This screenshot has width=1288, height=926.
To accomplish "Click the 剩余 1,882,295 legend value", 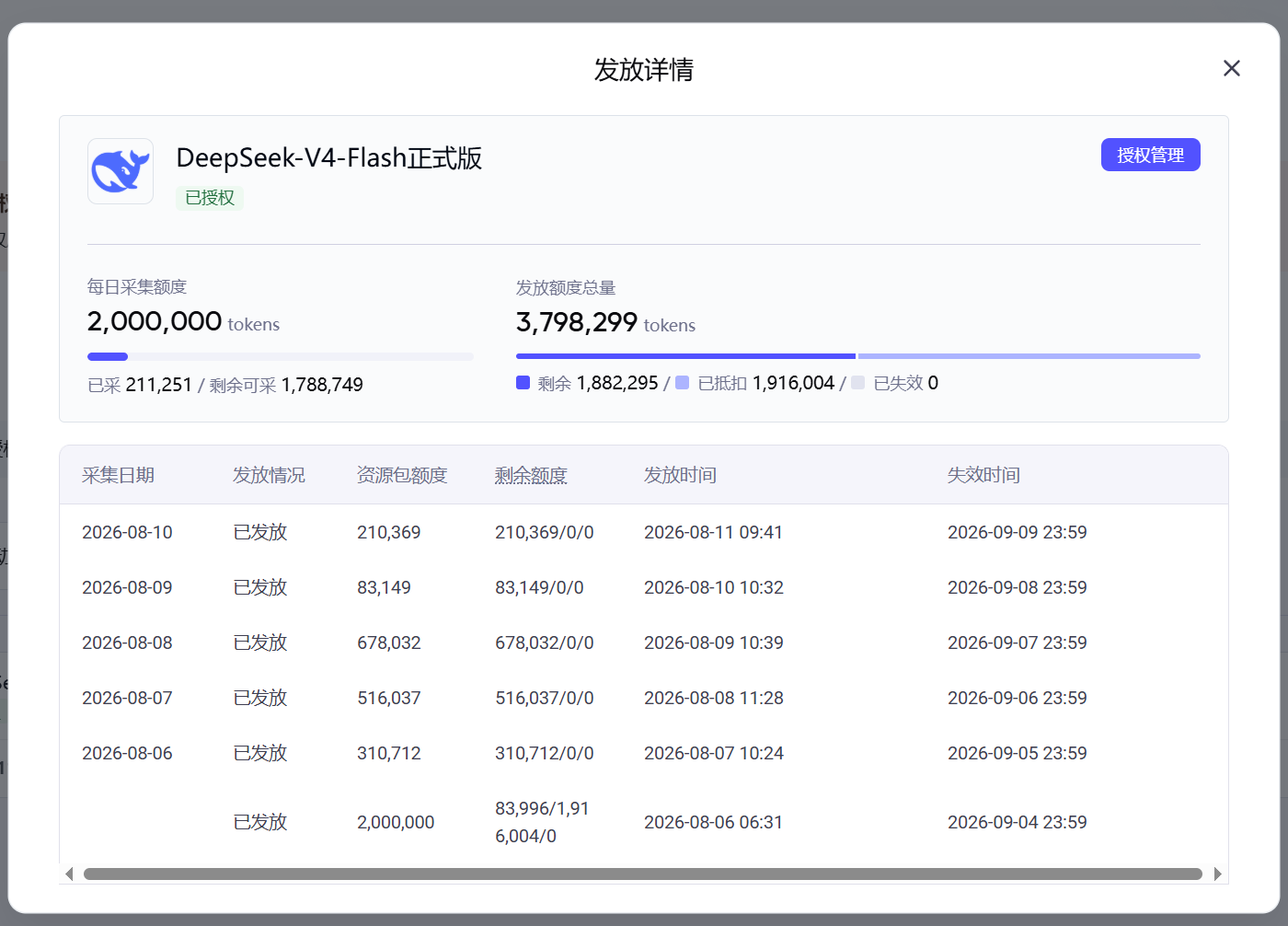I will (x=598, y=383).
